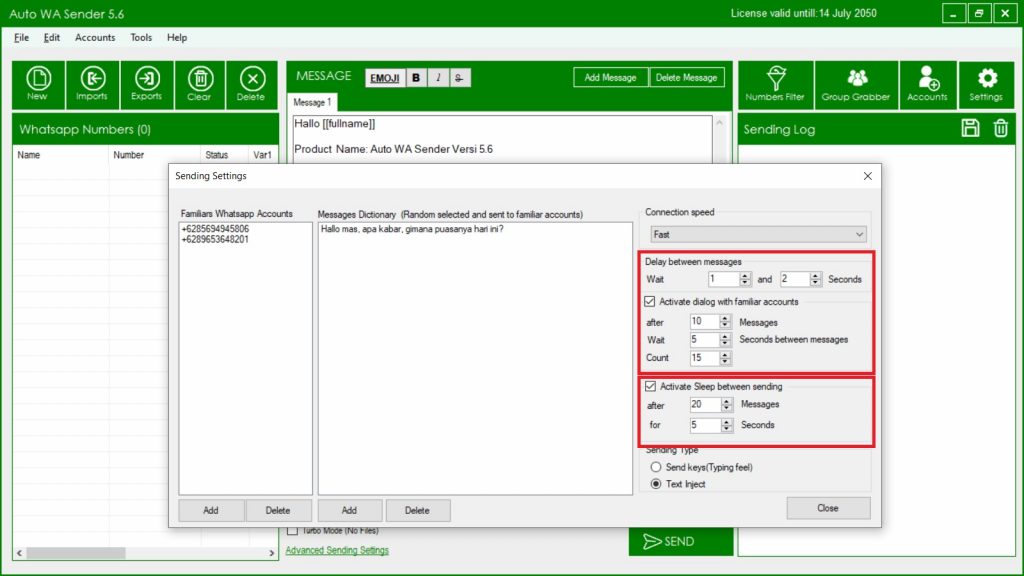Increase the Count value using up arrow
The width and height of the screenshot is (1024, 576).
pyautogui.click(x=725, y=354)
